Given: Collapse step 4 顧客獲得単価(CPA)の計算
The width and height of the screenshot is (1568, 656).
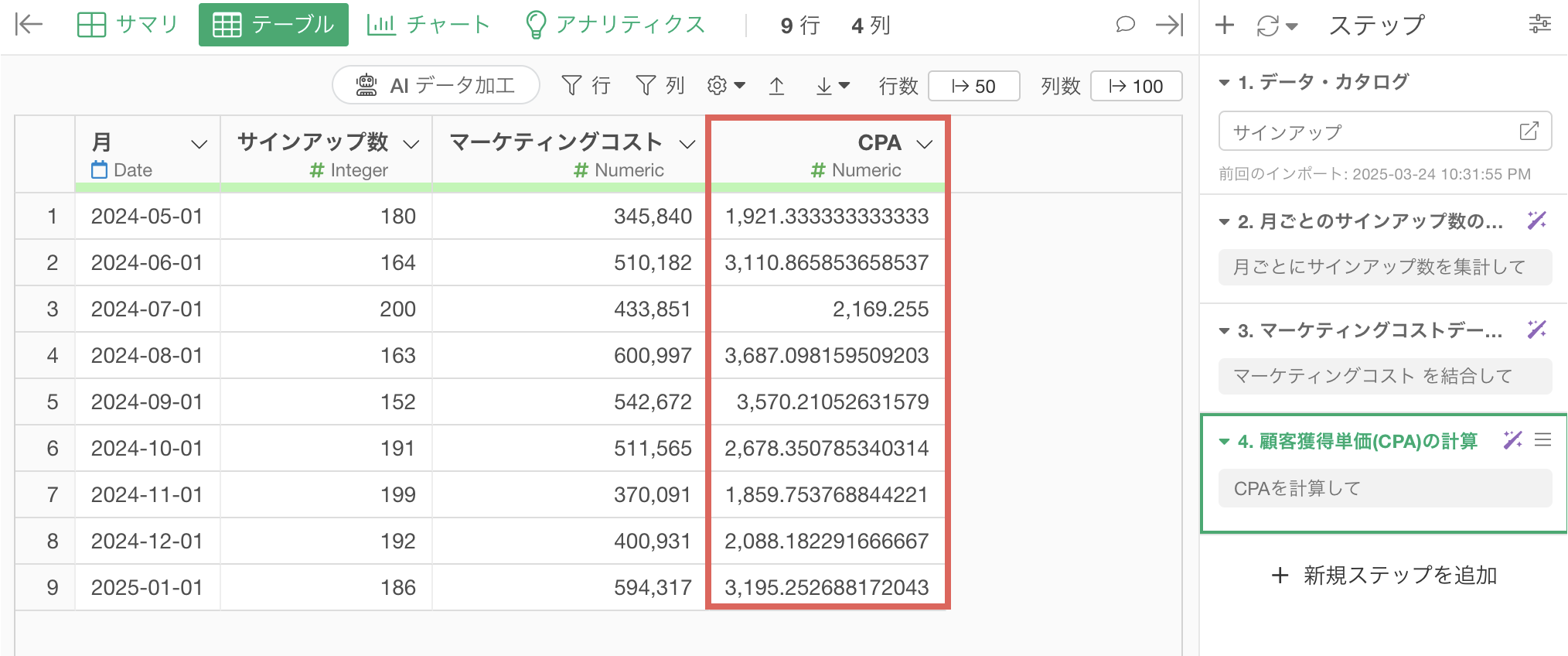Looking at the screenshot, I should 1224,442.
